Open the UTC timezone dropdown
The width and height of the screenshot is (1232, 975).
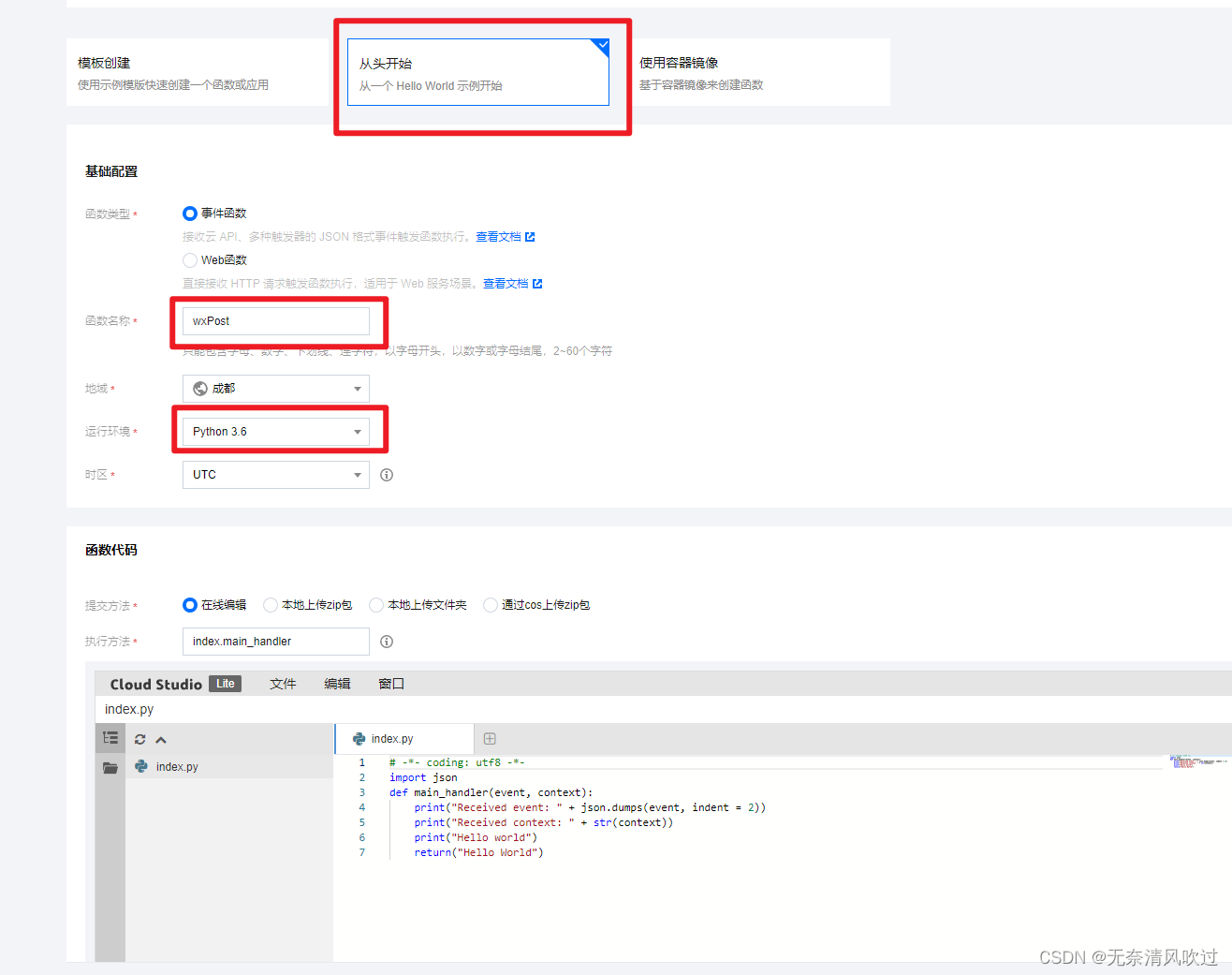[276, 475]
